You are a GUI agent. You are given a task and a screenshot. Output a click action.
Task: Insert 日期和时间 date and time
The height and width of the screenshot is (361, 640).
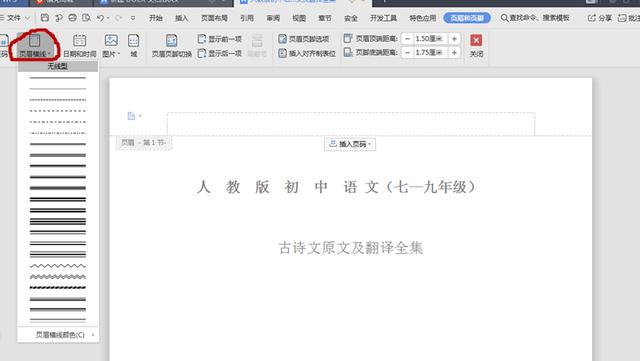pos(80,46)
